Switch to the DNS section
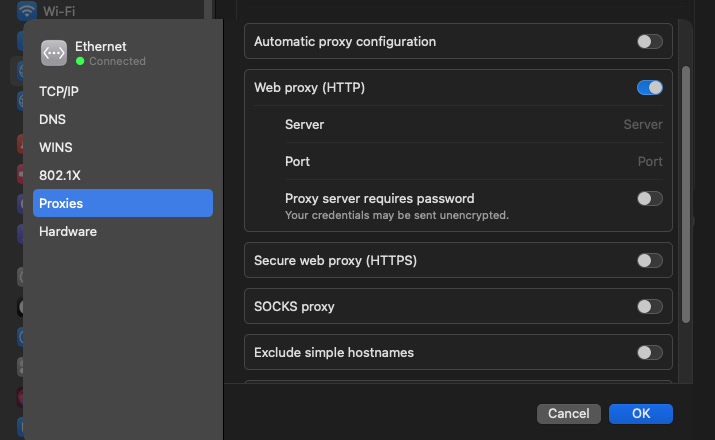The width and height of the screenshot is (715, 440). tap(123, 119)
